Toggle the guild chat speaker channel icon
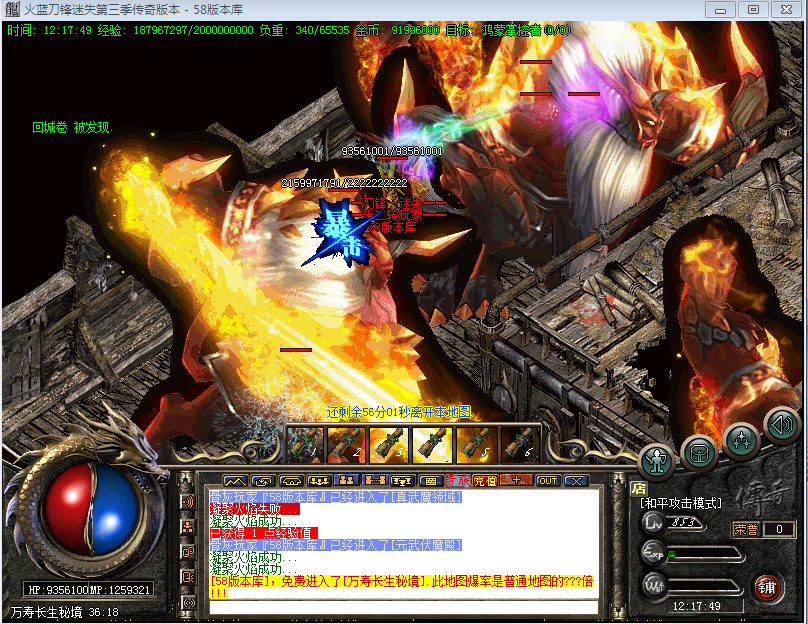Viewport: 808px width, 624px height. (x=188, y=577)
